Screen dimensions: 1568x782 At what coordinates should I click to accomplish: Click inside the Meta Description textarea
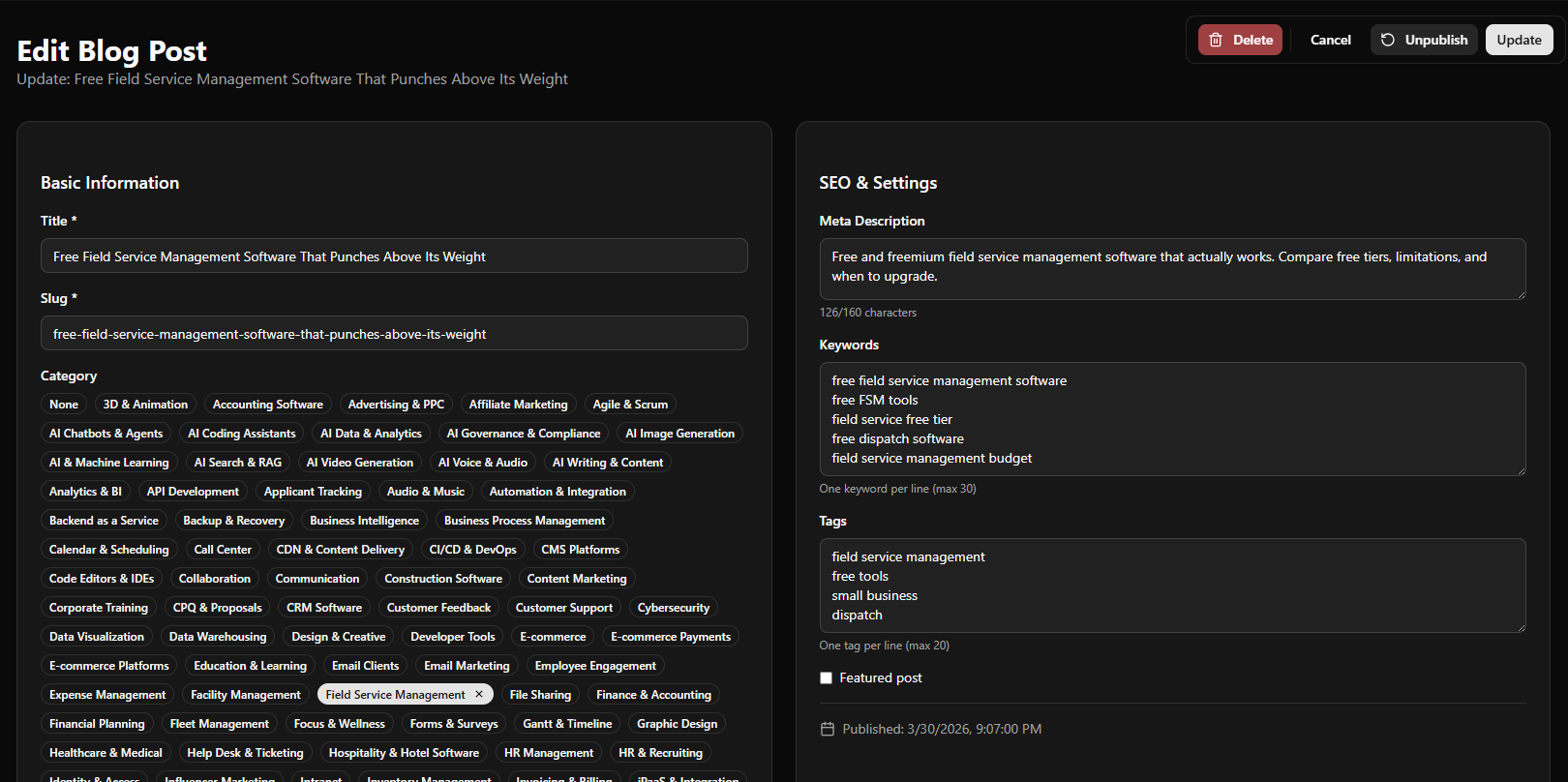[x=1171, y=268]
